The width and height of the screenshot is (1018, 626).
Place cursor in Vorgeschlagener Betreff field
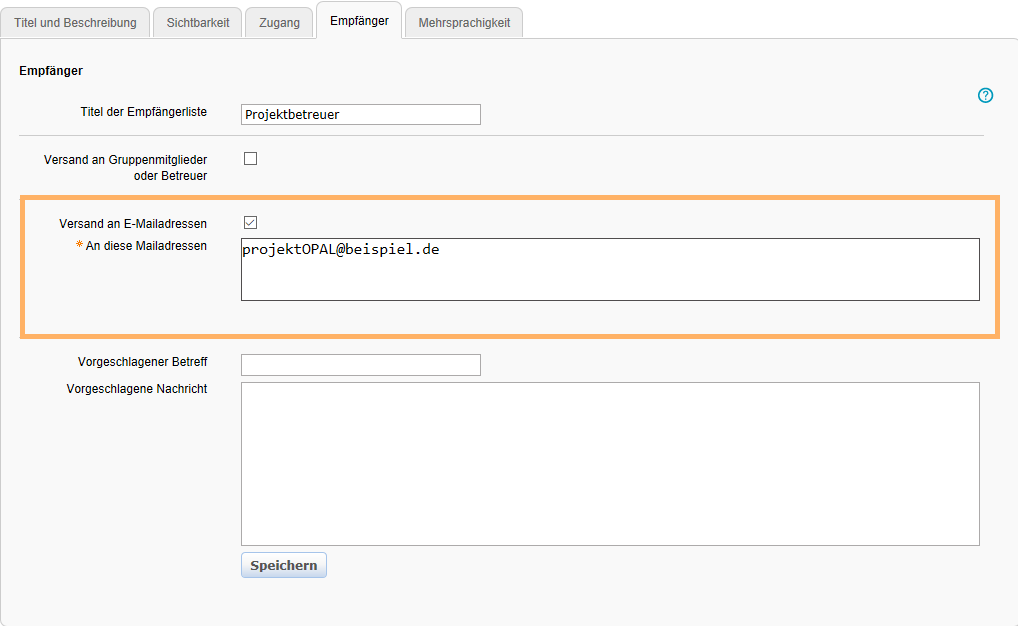click(360, 364)
